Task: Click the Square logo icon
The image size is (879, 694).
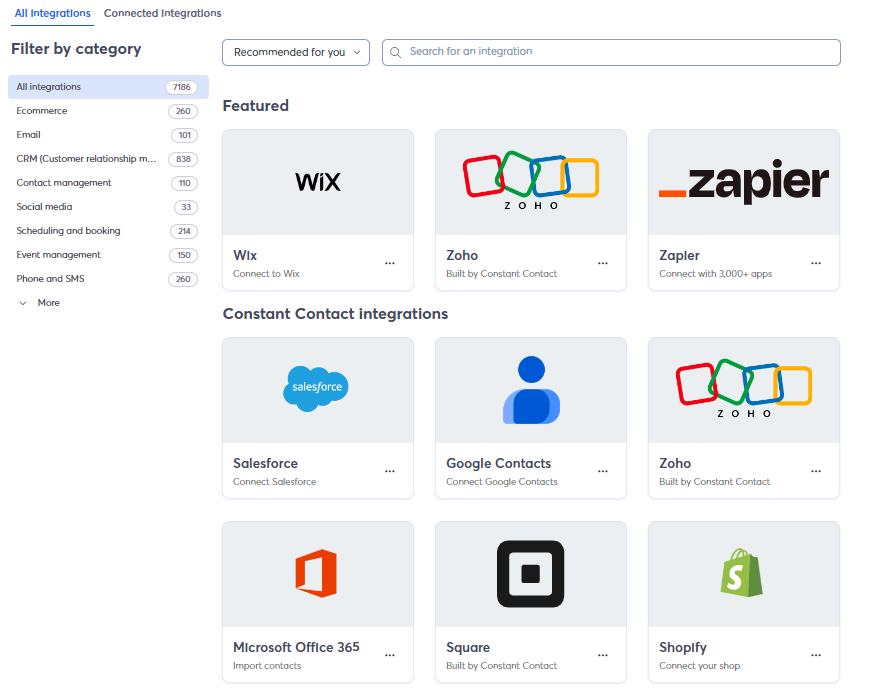Action: click(531, 574)
